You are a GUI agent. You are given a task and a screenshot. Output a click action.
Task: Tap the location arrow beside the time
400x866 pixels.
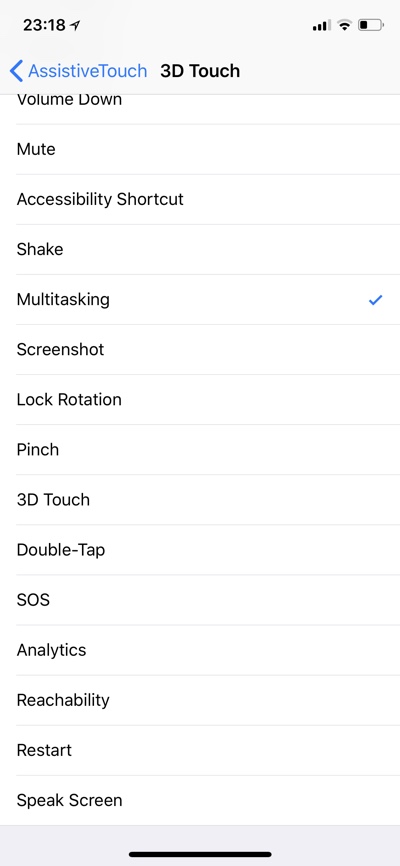75,25
